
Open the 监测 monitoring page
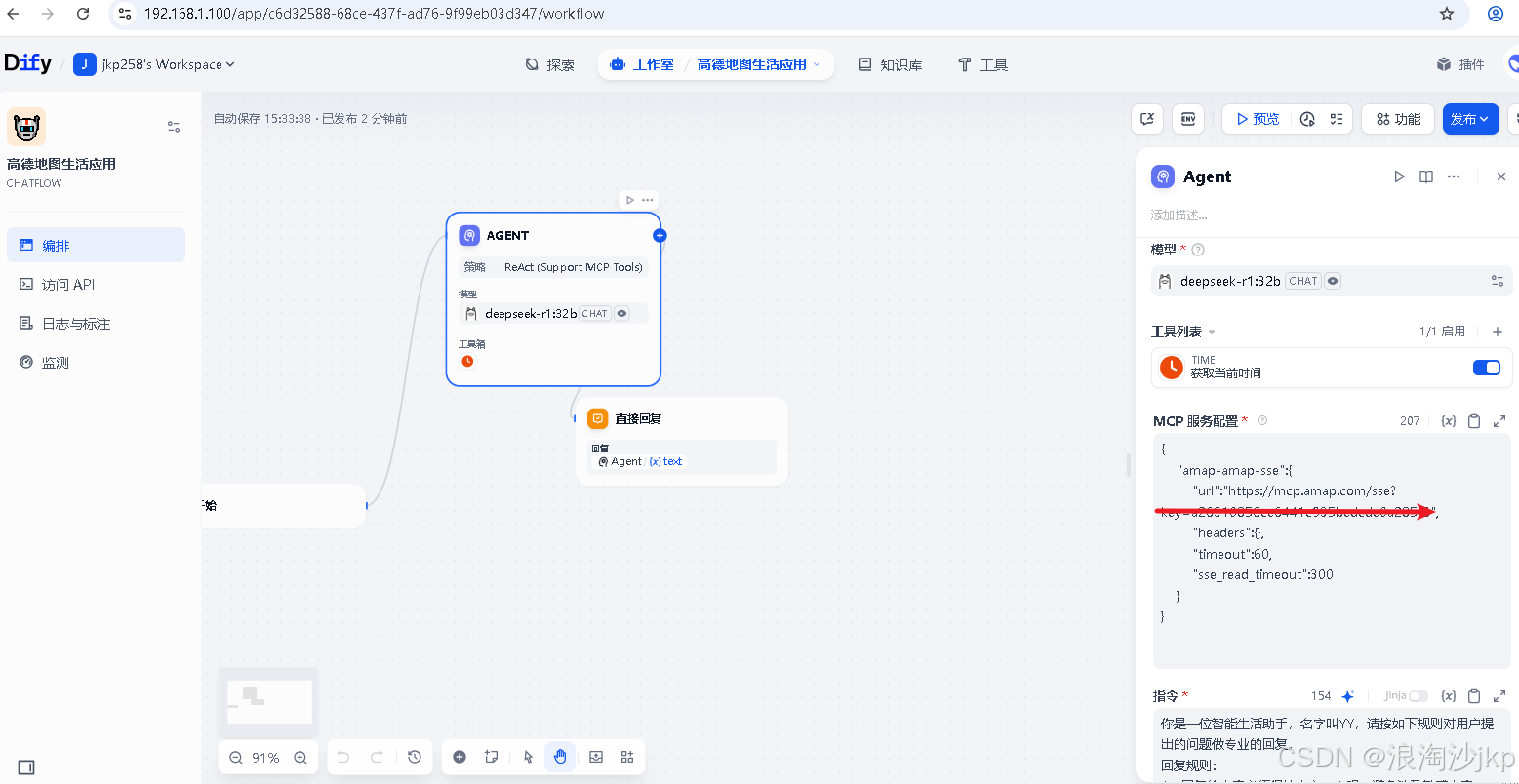tap(96, 363)
